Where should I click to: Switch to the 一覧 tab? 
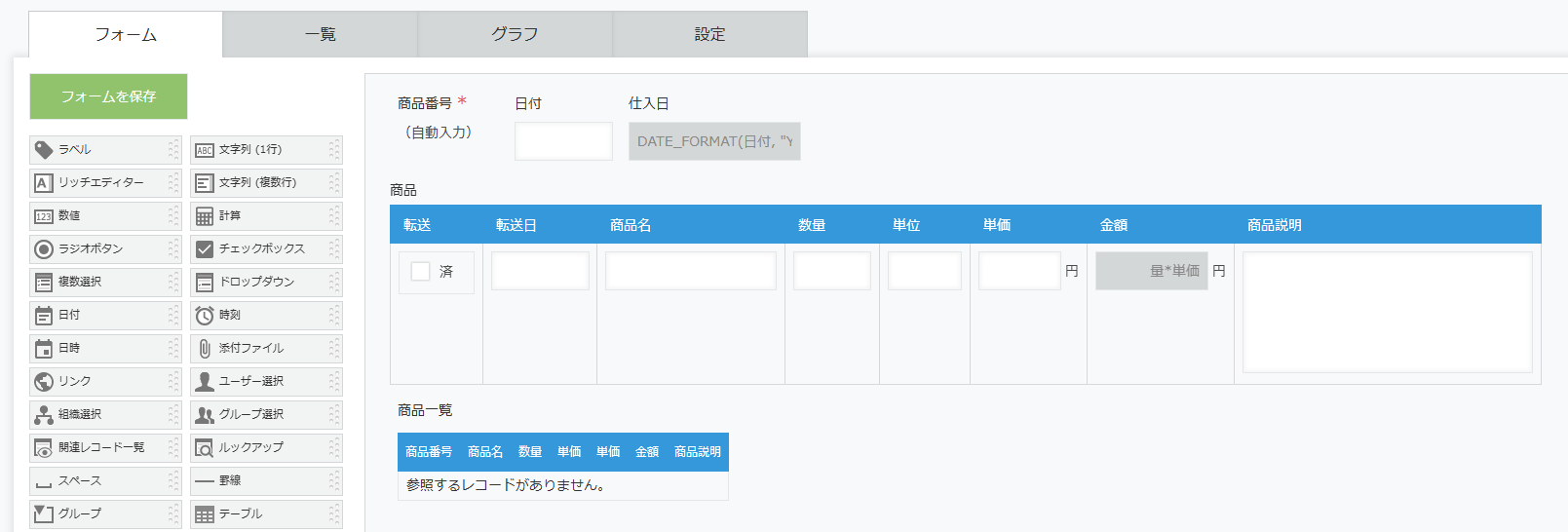point(321,34)
